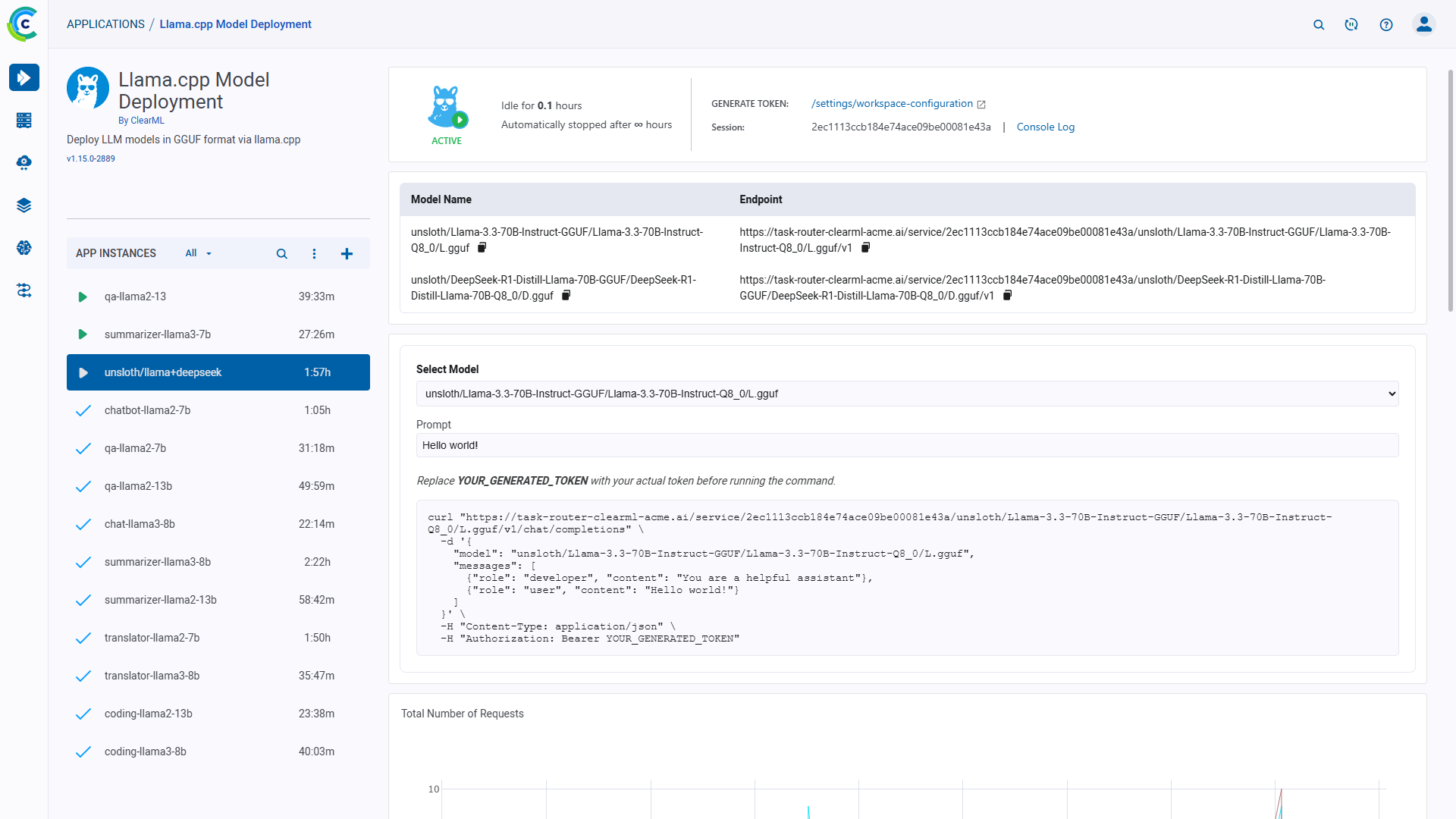Screen dimensions: 1456x819
Task: Open the Pipelines sidebar icon
Action: point(24,290)
